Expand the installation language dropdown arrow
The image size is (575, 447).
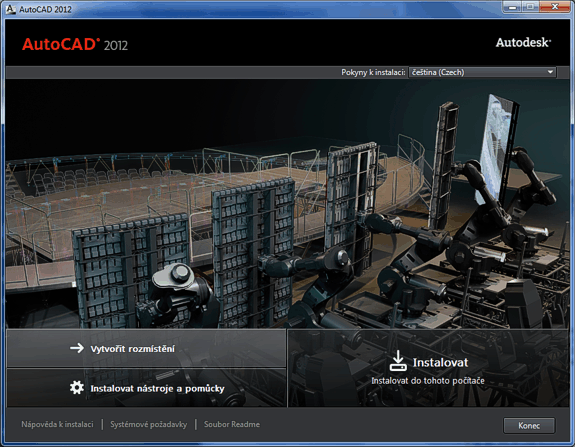(x=550, y=72)
